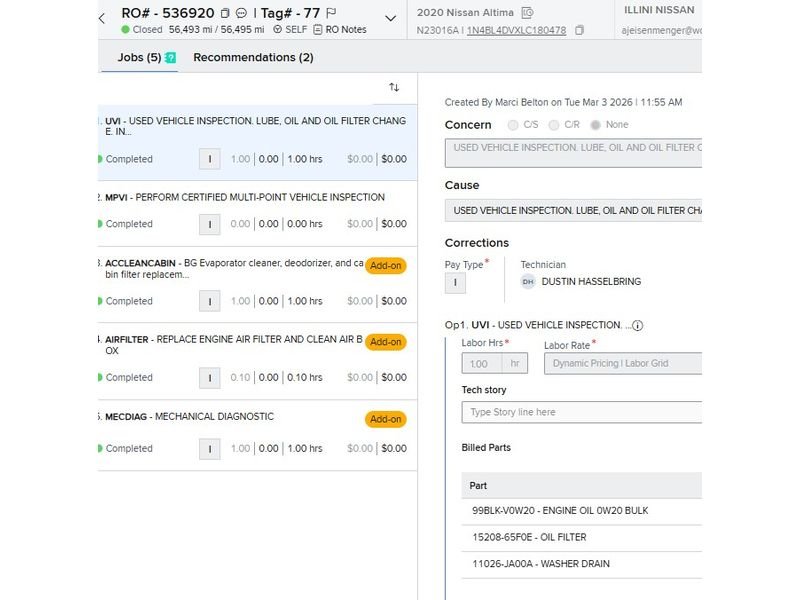Click the vehicle details icon beside Nissan Altima
The width and height of the screenshot is (800, 600).
coord(528,13)
